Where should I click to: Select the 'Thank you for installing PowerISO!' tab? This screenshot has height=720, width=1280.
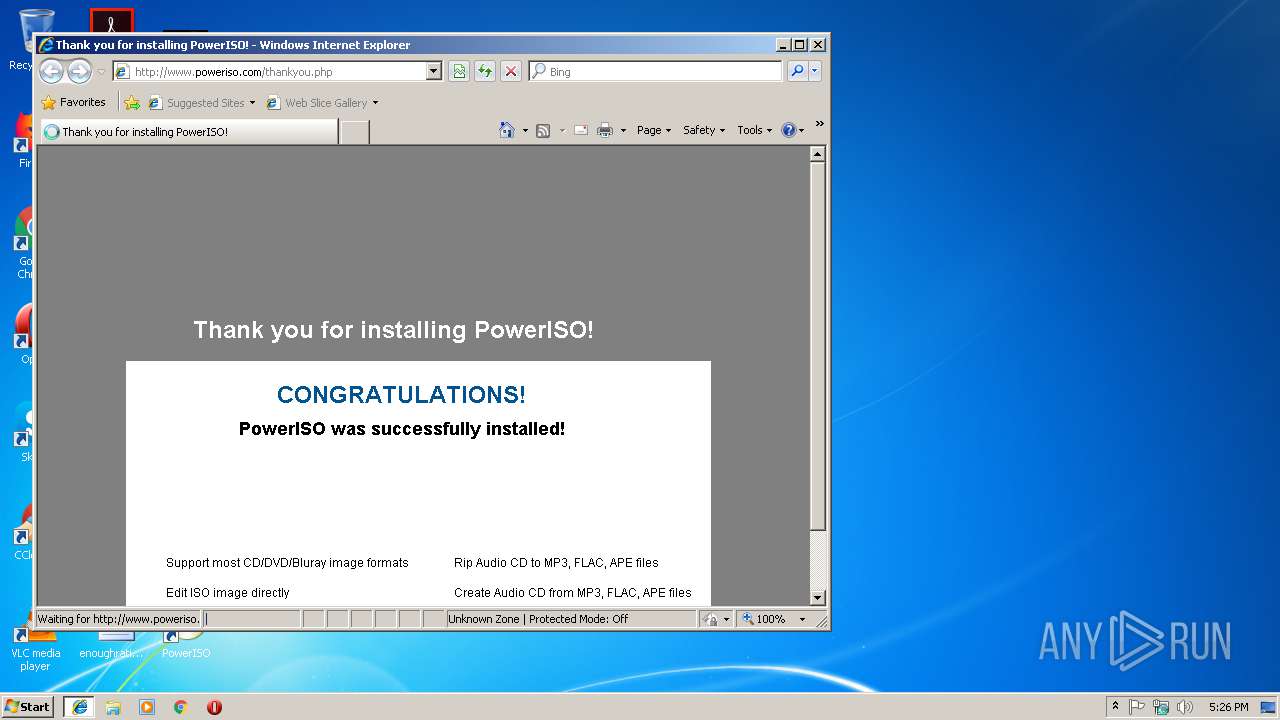(x=189, y=131)
